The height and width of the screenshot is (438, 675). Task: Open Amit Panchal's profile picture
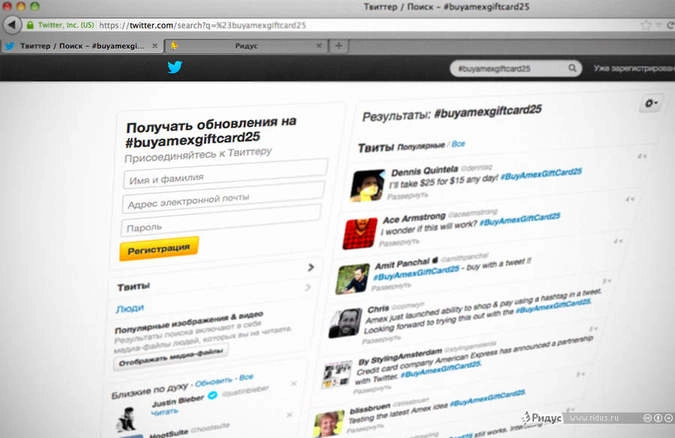(351, 277)
